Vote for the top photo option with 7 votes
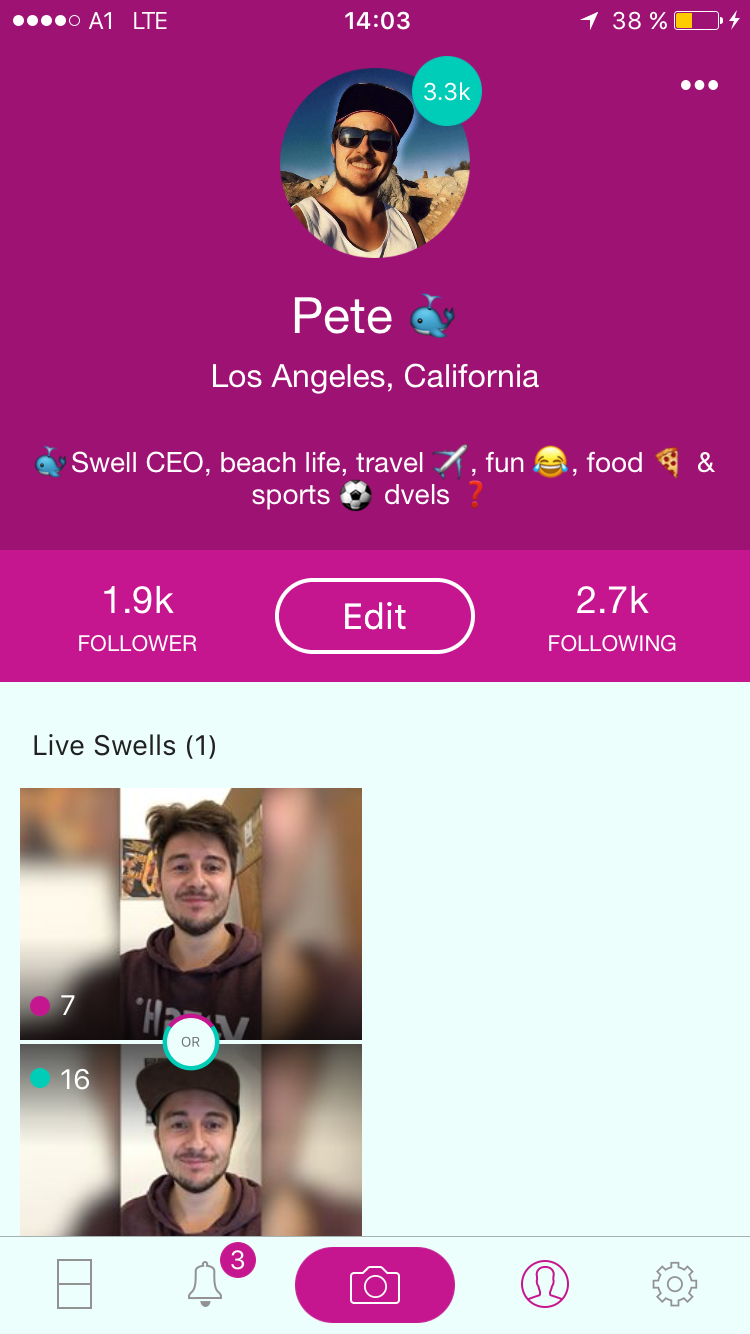 coord(191,914)
